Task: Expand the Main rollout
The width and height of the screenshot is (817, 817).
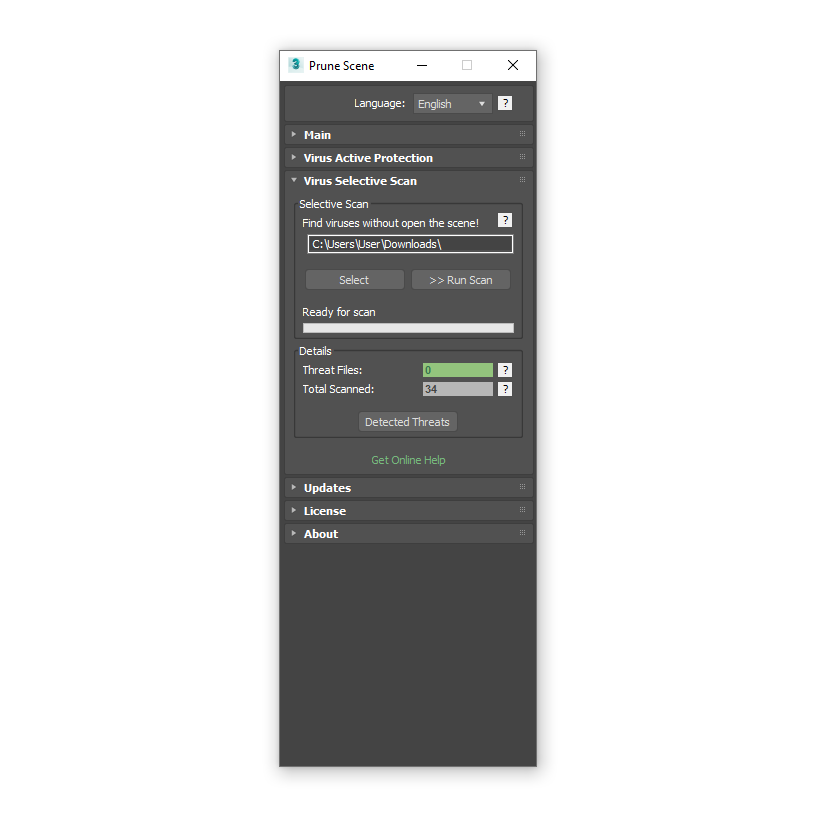Action: coord(408,135)
